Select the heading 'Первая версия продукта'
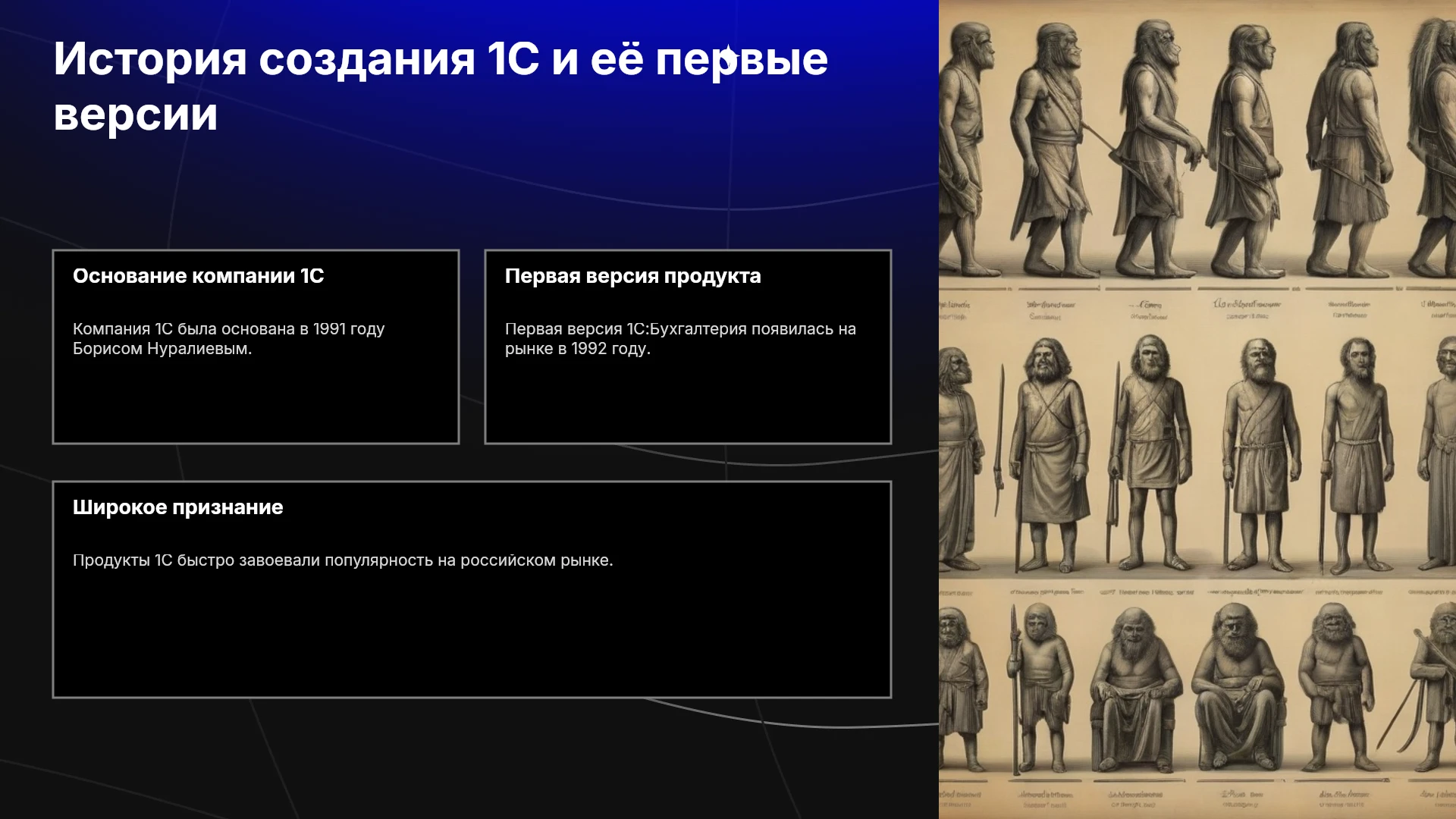 point(632,276)
